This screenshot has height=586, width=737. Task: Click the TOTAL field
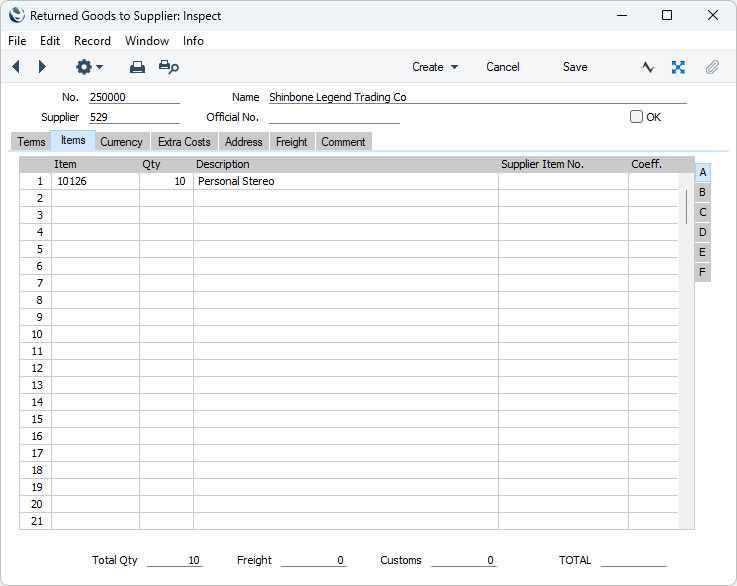coord(634,560)
